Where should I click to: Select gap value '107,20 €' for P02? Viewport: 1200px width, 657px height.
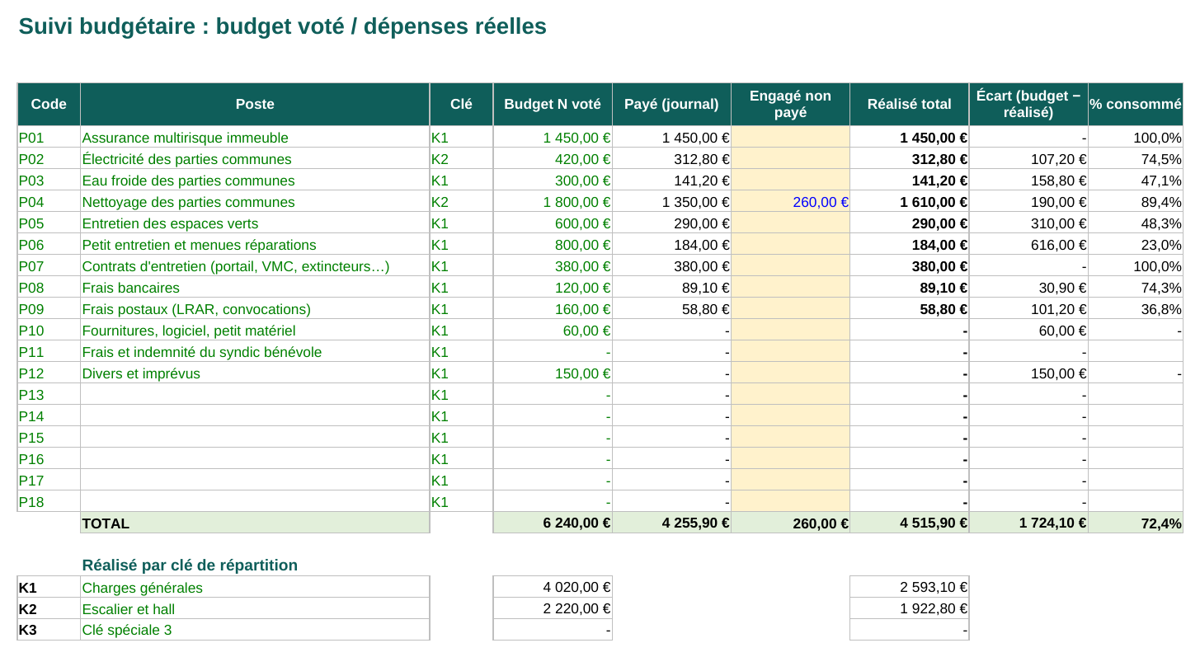click(x=1028, y=159)
